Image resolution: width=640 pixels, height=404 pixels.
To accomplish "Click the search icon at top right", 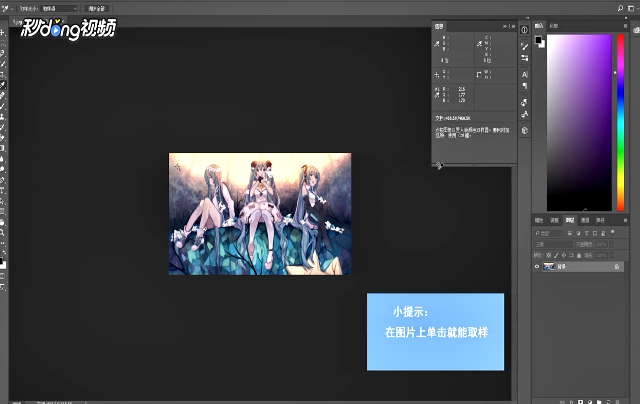I will (x=620, y=8).
